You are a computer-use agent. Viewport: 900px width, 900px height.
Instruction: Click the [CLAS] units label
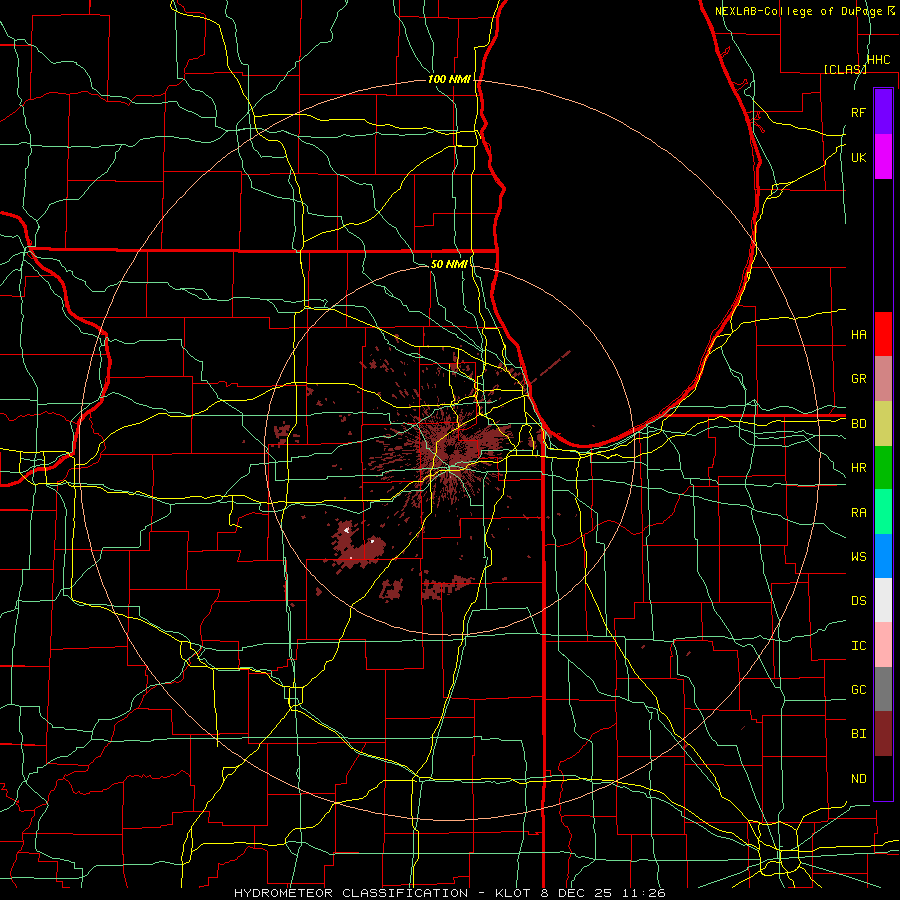(x=845, y=69)
